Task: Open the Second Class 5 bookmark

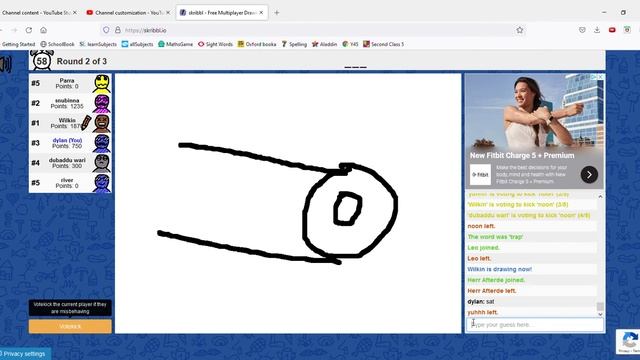Action: tap(383, 44)
